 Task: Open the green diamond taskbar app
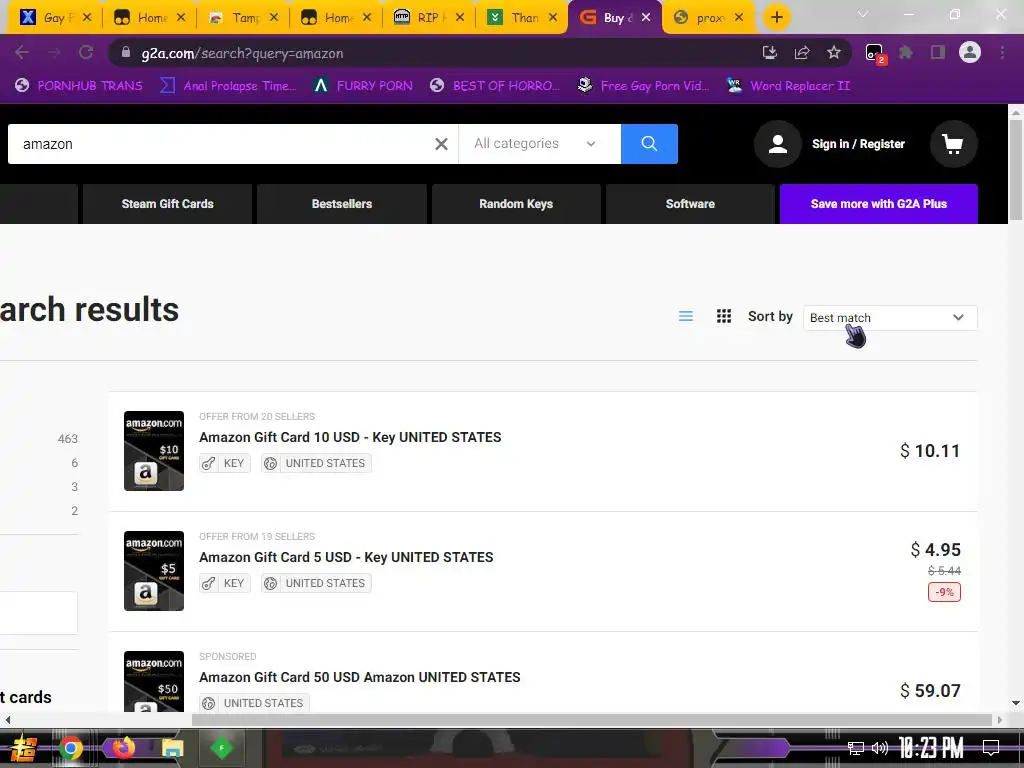click(221, 748)
